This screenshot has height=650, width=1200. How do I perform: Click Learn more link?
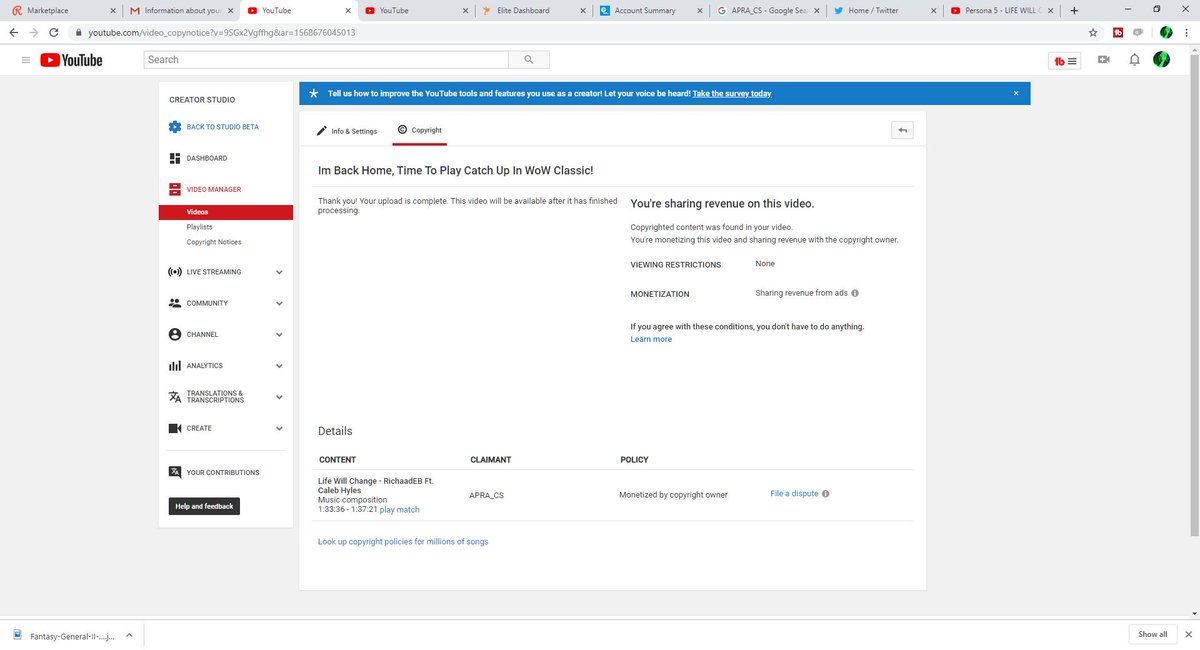pyautogui.click(x=651, y=339)
